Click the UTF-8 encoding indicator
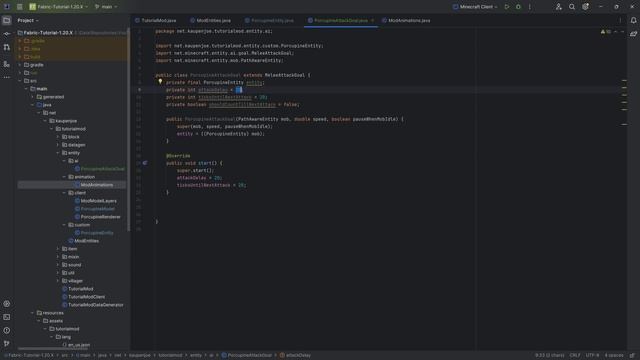The width and height of the screenshot is (640, 360). pos(592,356)
